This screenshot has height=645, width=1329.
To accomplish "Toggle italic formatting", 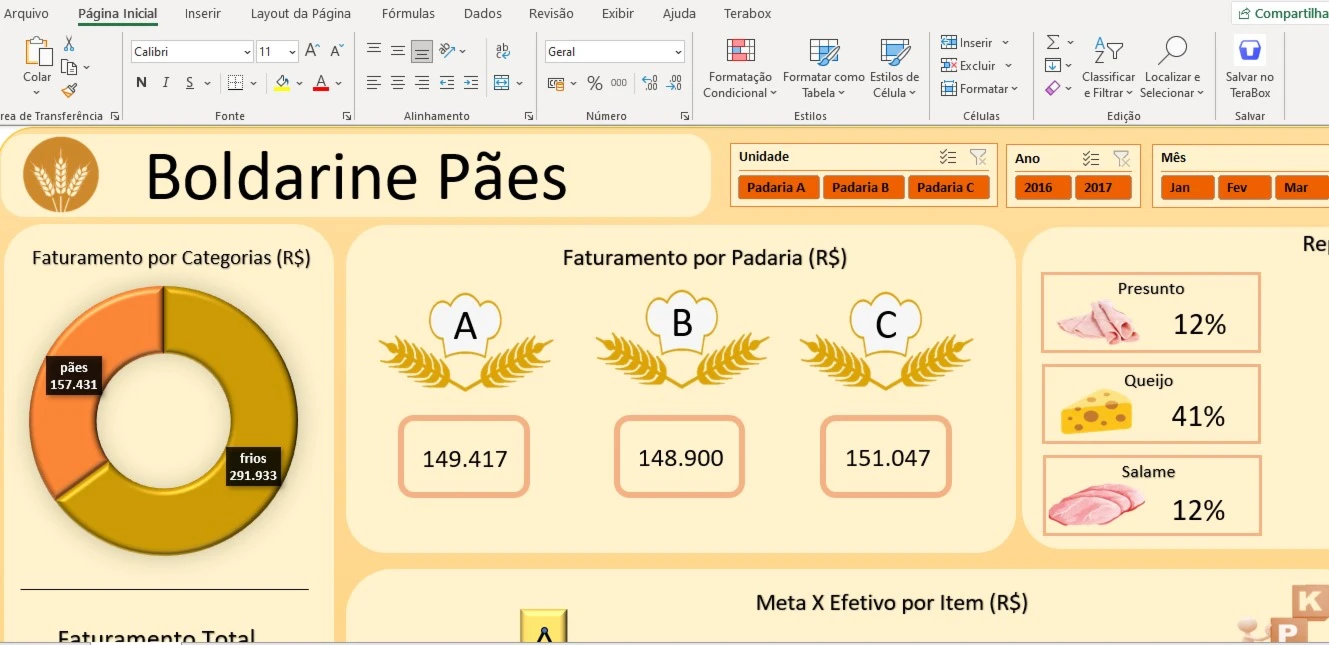I will click(167, 83).
